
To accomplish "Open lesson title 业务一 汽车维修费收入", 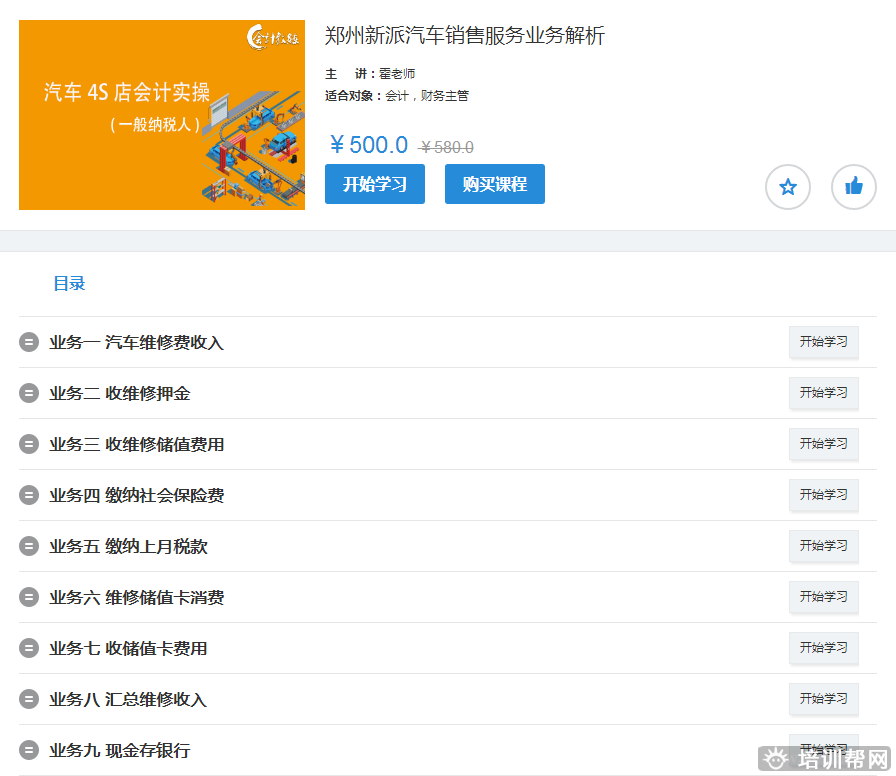I will pyautogui.click(x=137, y=342).
